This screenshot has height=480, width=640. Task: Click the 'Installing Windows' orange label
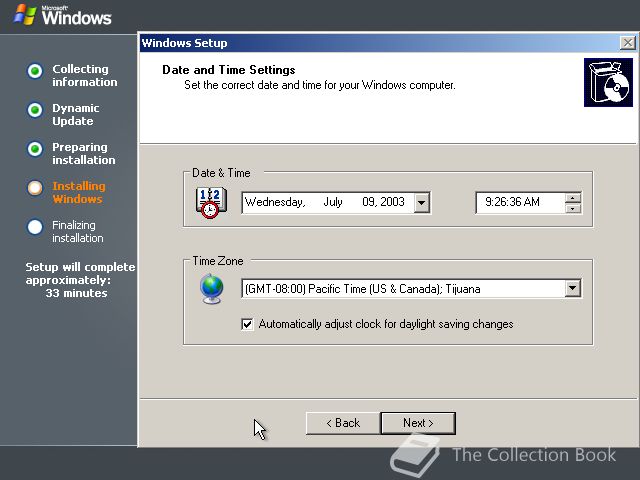point(79,192)
